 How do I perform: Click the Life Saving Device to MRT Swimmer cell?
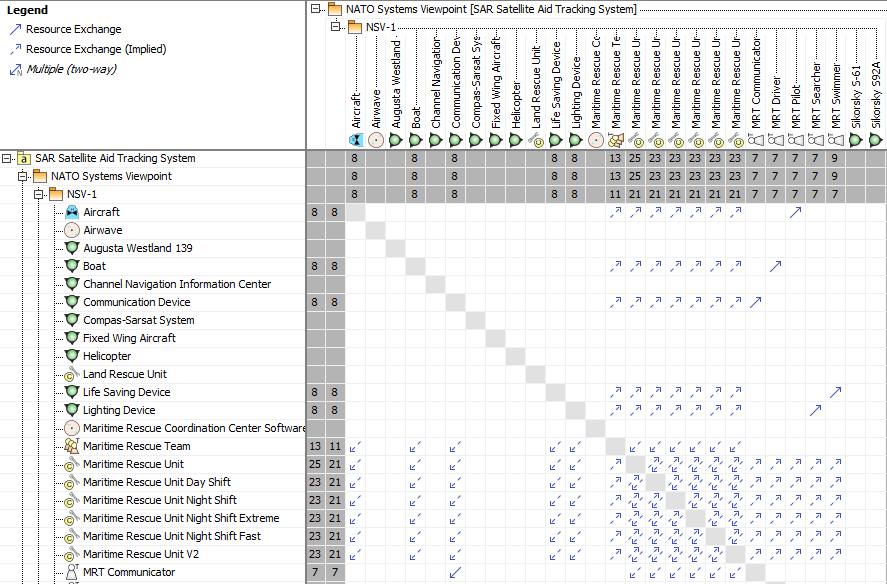click(x=836, y=392)
